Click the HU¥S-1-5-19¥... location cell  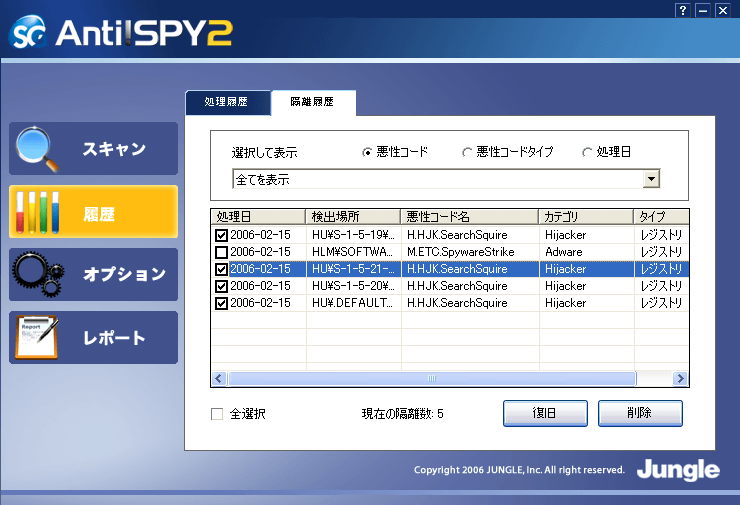(x=353, y=235)
